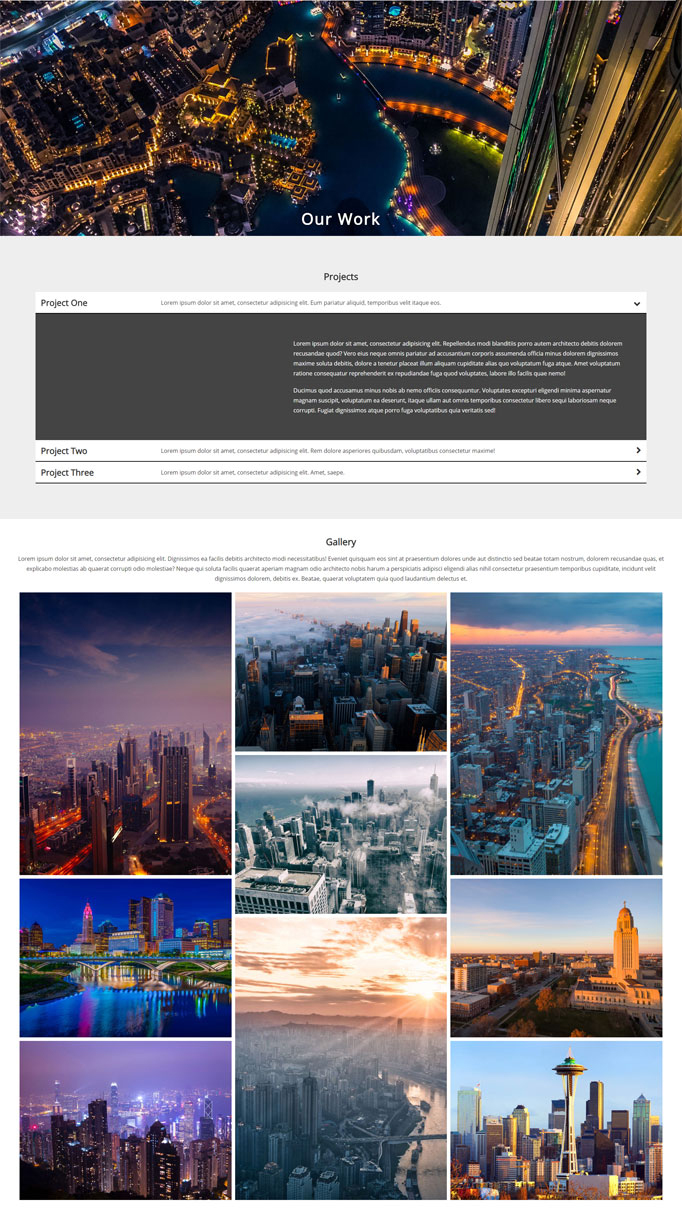Select the bottom-left neon purple skyline photo
682x1213 pixels.
[x=125, y=1120]
